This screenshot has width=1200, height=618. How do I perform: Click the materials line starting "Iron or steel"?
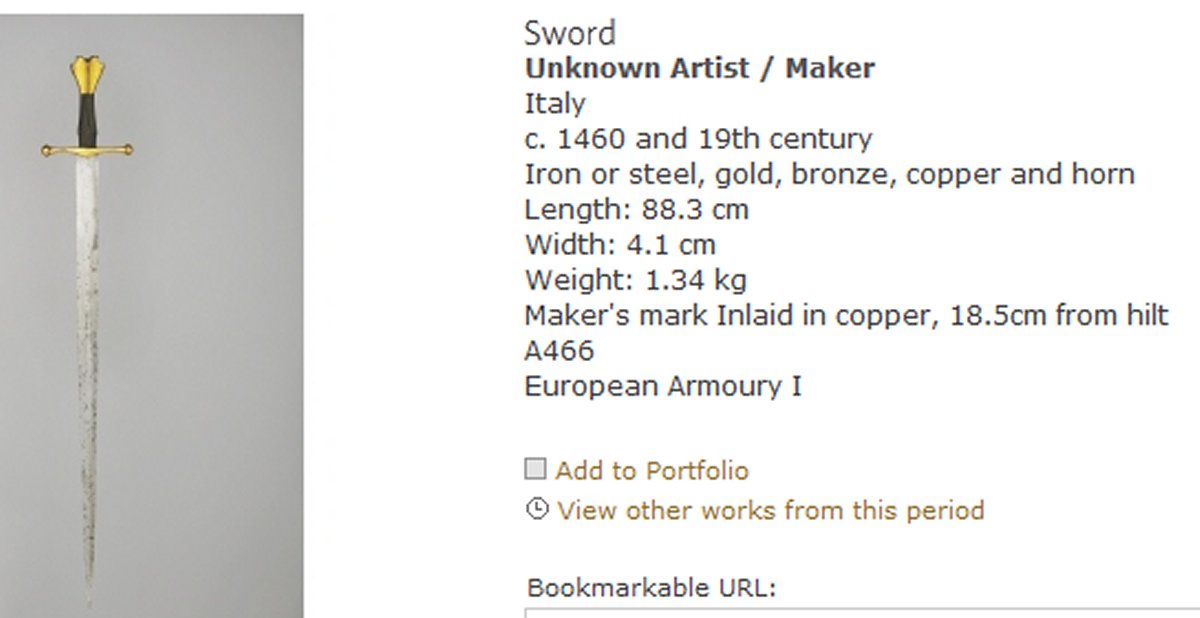pyautogui.click(x=829, y=174)
